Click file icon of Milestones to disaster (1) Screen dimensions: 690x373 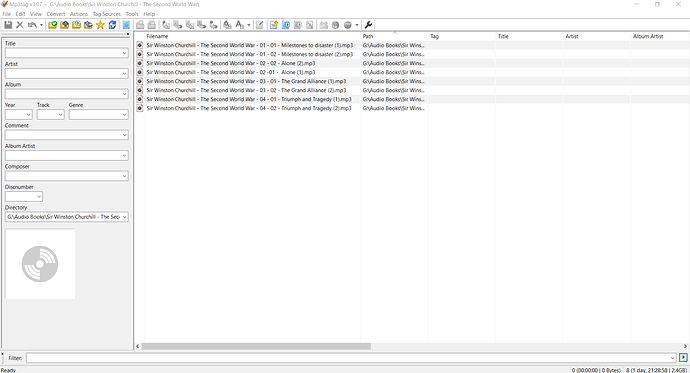[139, 45]
